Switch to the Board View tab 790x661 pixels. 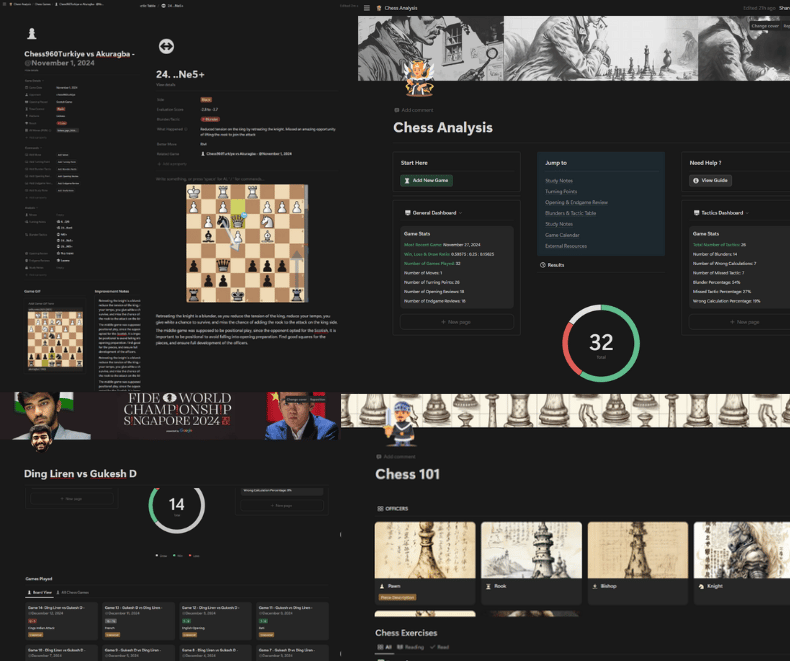pyautogui.click(x=39, y=592)
